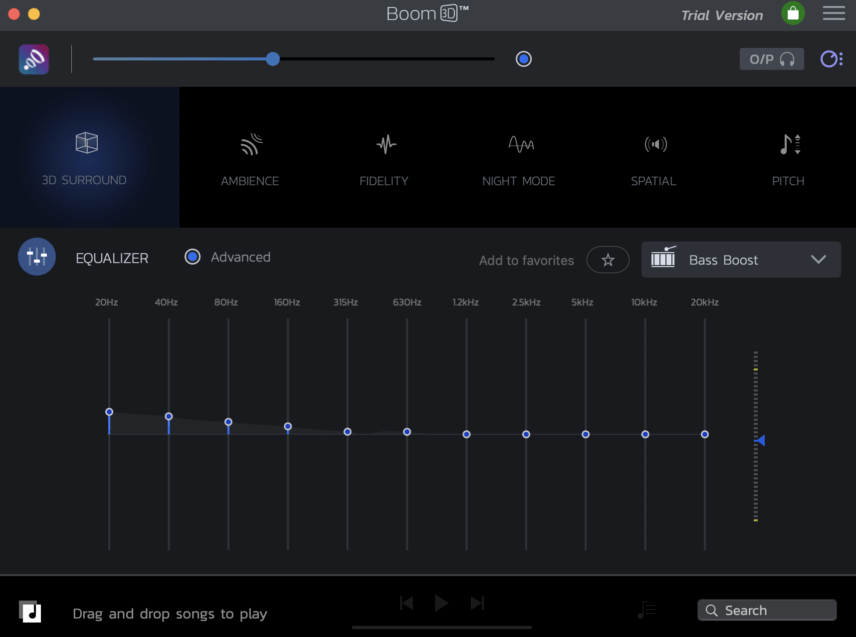Open the hamburger menu
Image resolution: width=856 pixels, height=637 pixels.
pyautogui.click(x=834, y=13)
